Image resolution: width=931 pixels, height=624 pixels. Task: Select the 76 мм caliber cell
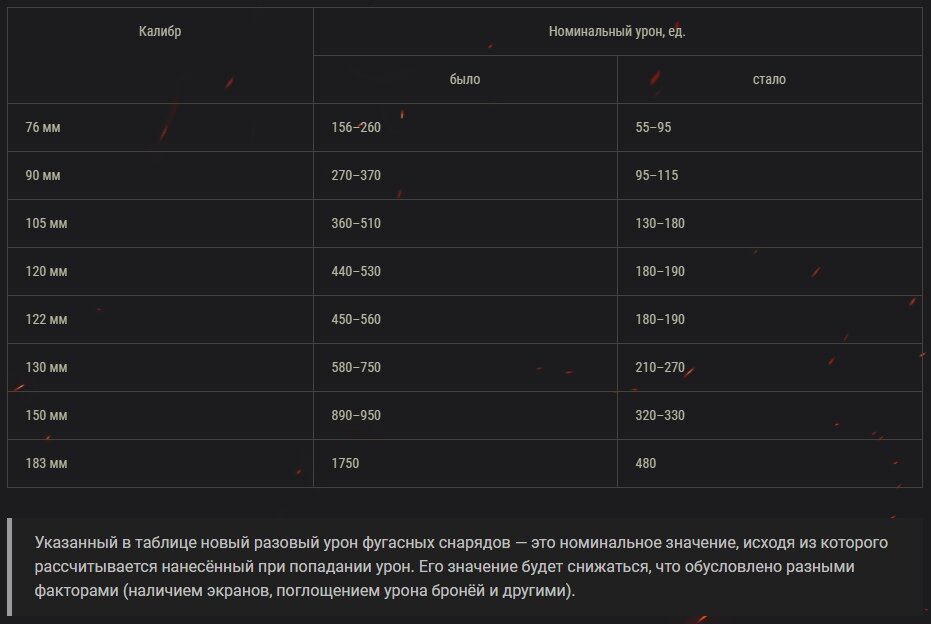(43, 127)
